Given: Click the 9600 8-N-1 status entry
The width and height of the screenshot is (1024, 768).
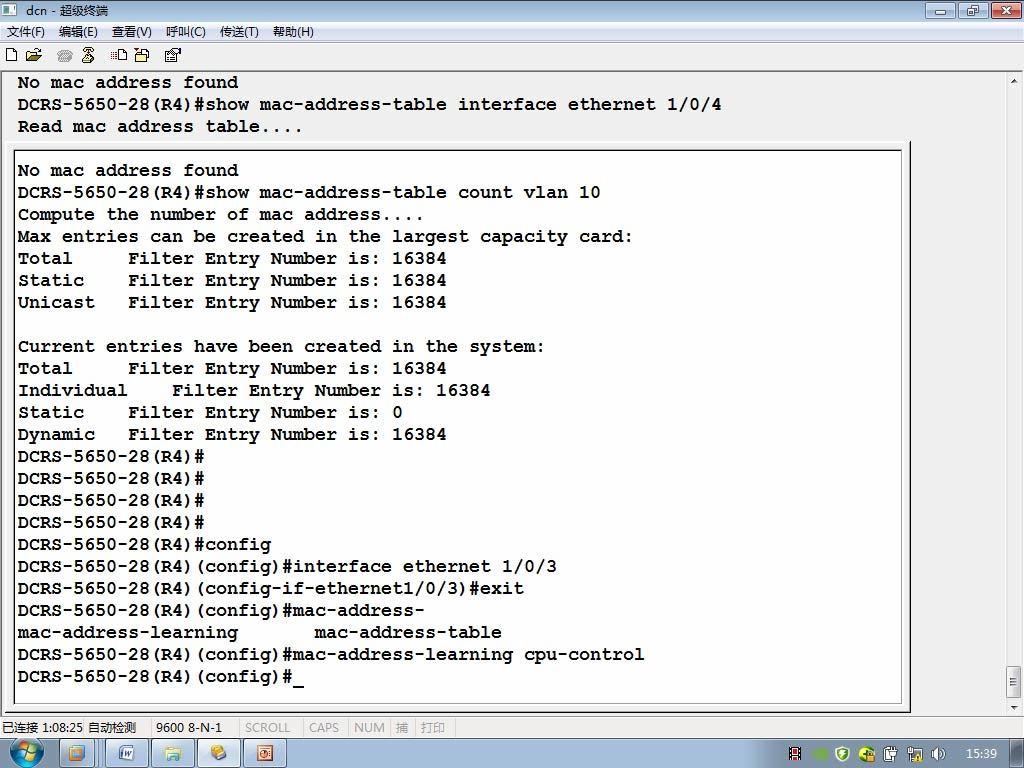Looking at the screenshot, I should [189, 727].
